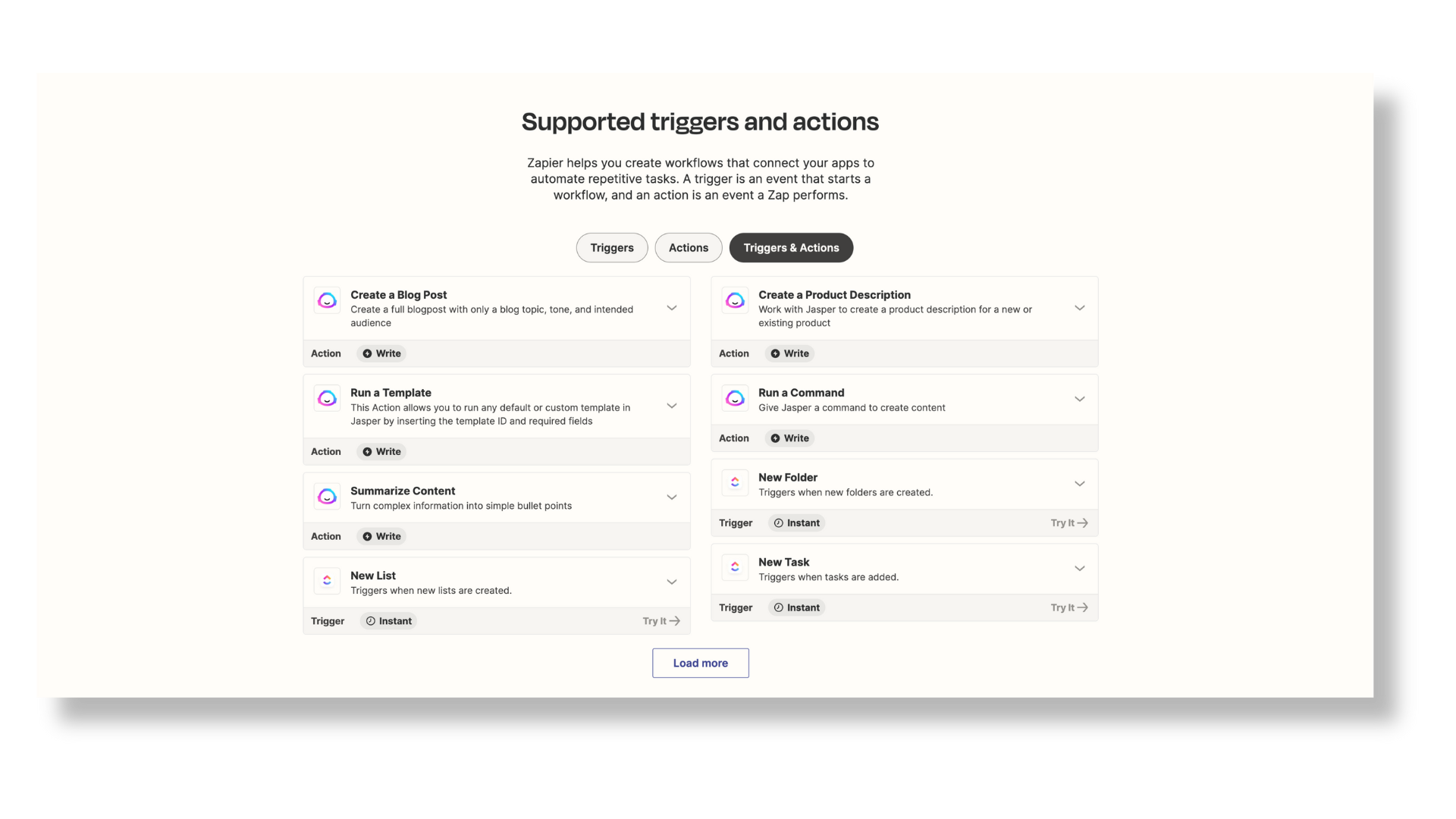
Task: Toggle the Summarize Content action accordion
Action: pos(672,497)
